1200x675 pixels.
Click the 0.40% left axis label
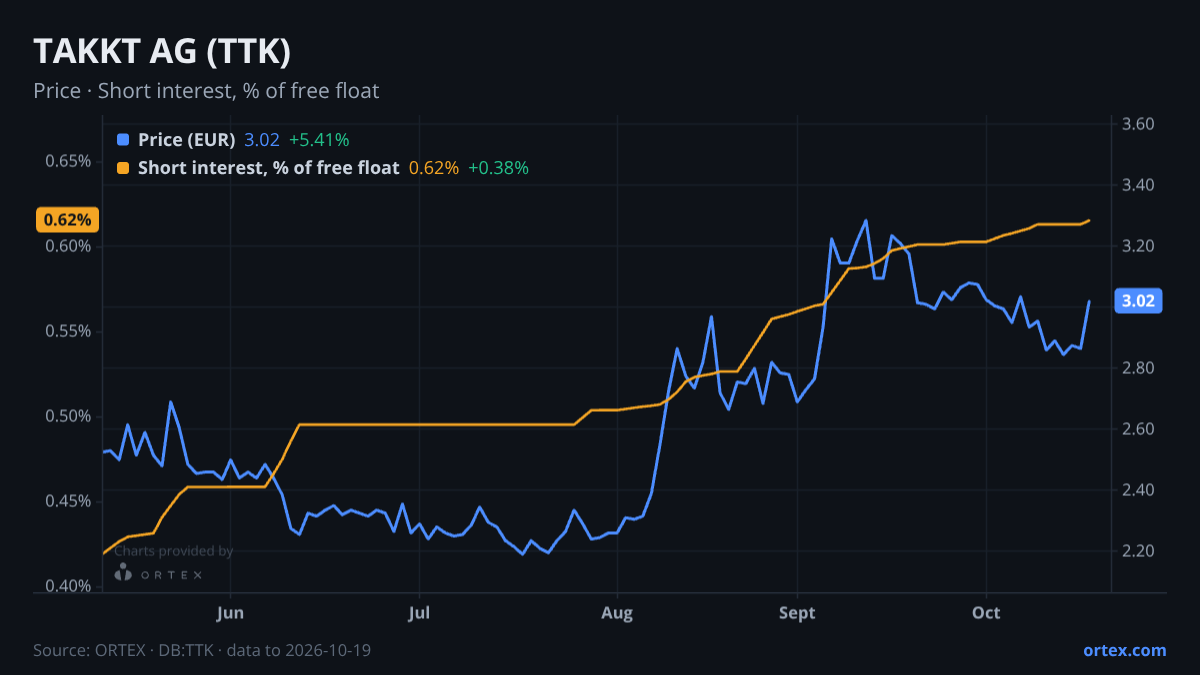tap(68, 586)
